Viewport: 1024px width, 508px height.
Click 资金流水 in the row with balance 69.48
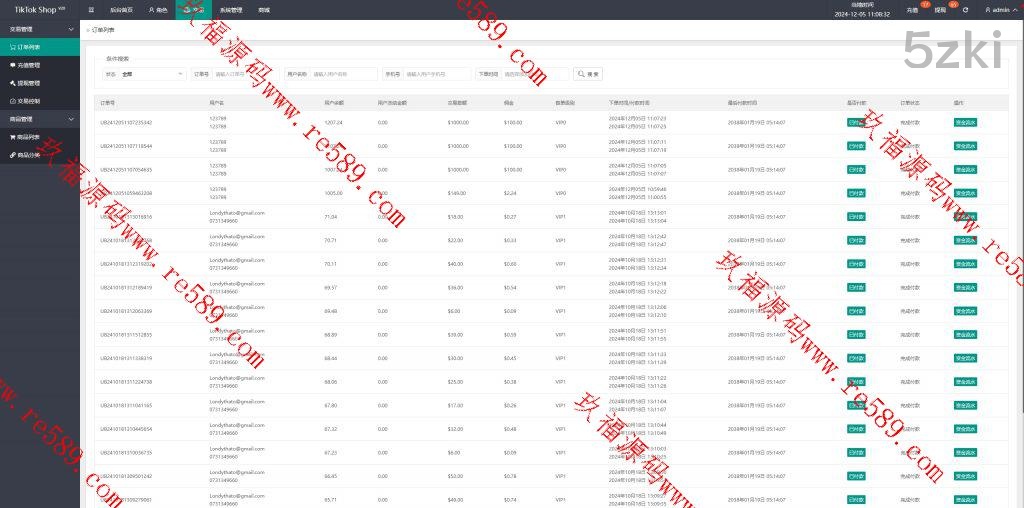pyautogui.click(x=965, y=311)
